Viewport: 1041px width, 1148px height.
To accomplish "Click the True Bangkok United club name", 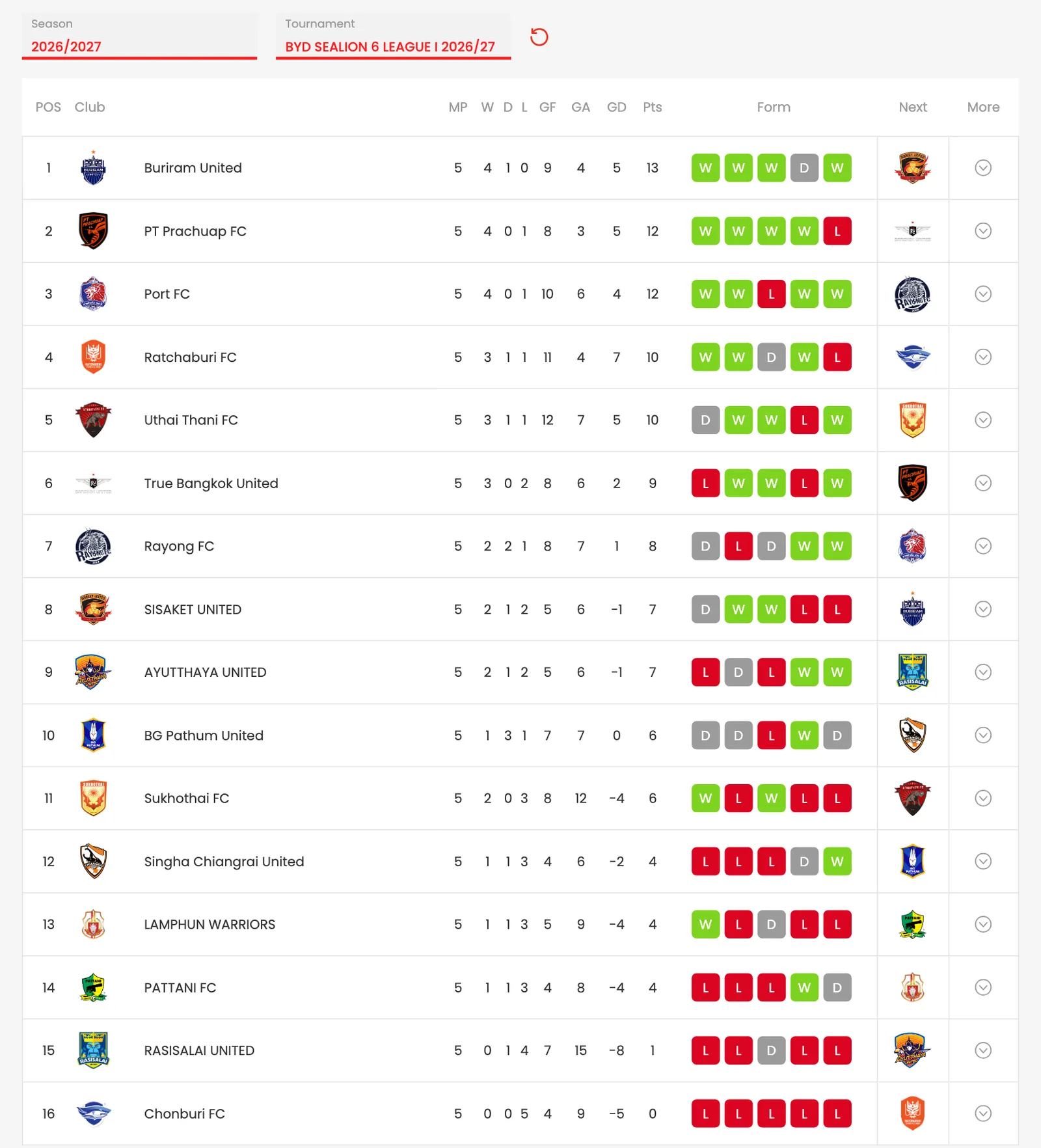I will click(211, 483).
